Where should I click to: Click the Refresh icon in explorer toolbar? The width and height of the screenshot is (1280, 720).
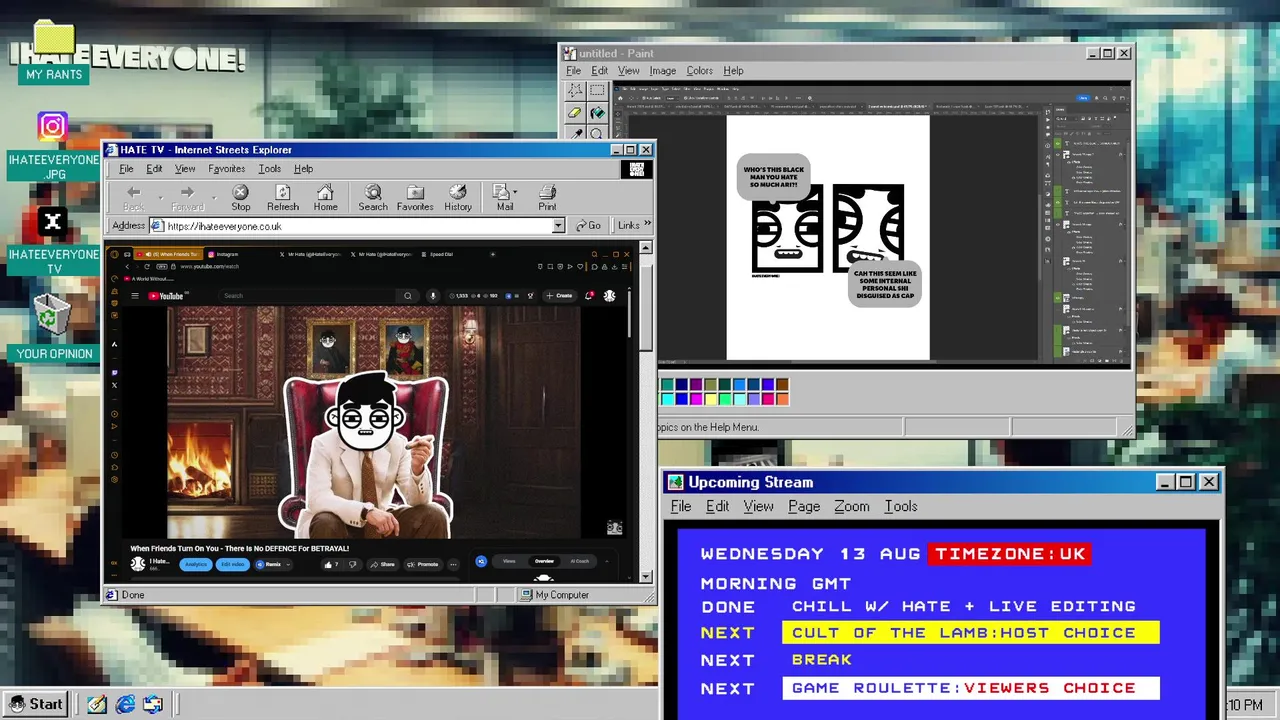pyautogui.click(x=283, y=198)
